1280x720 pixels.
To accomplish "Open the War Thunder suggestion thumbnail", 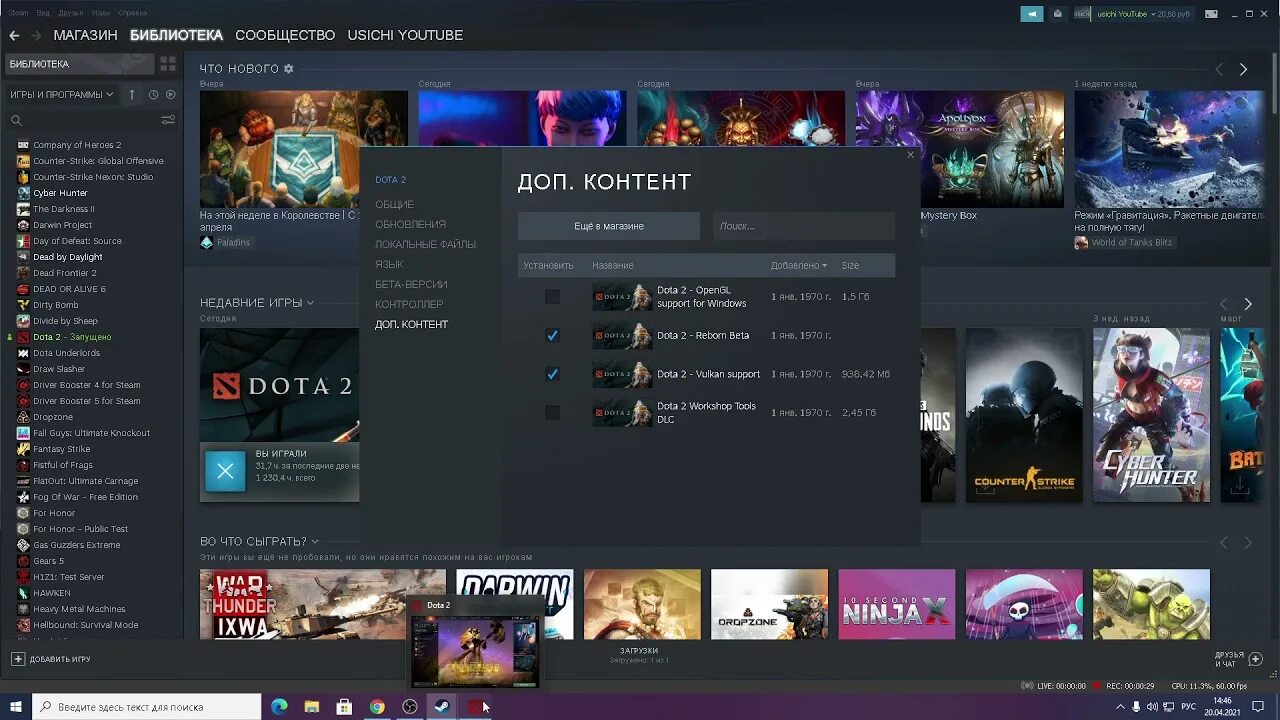I will pyautogui.click(x=323, y=604).
